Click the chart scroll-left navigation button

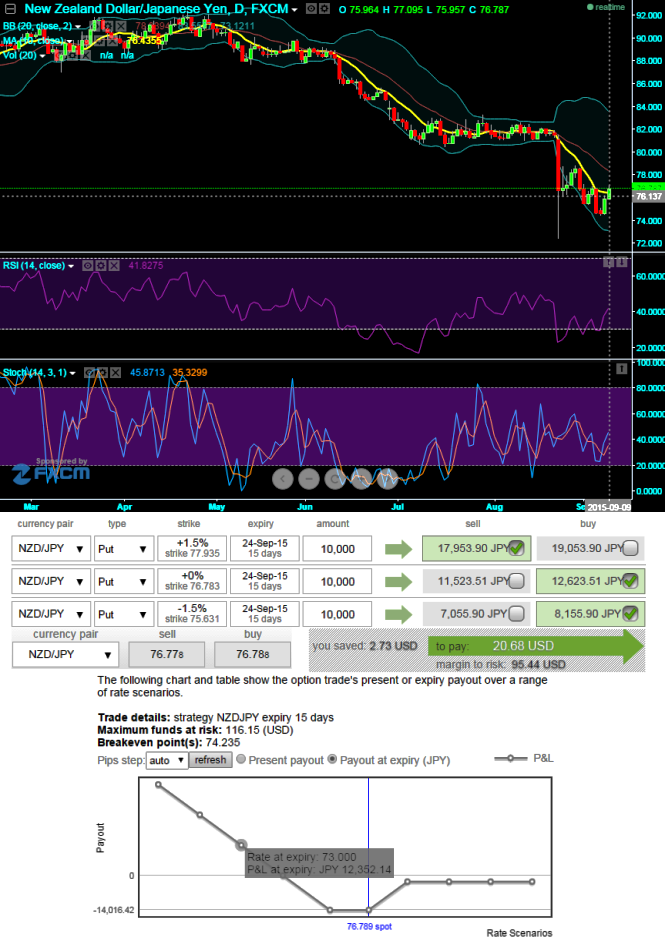tap(283, 478)
